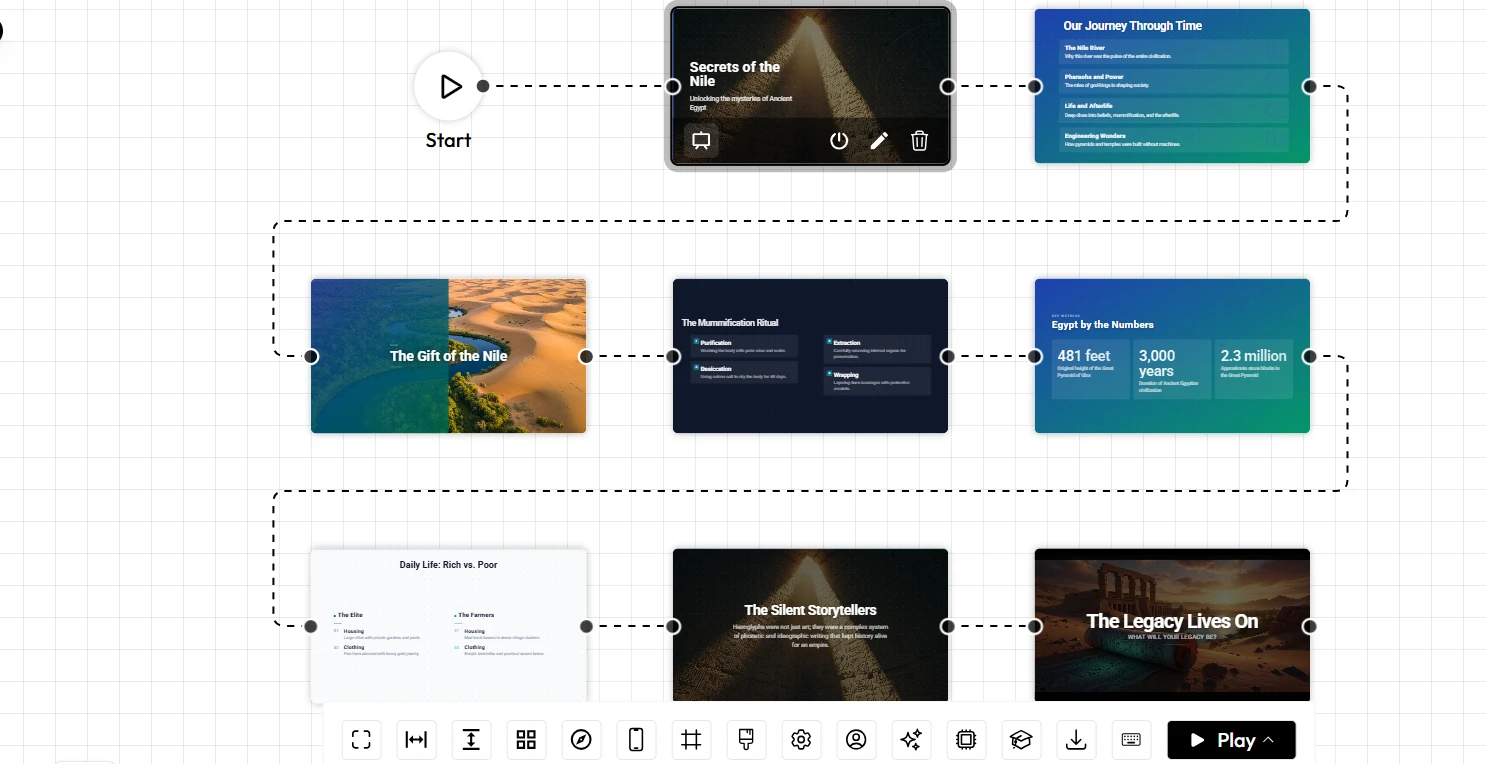Open the keyboard shortcuts icon

[1131, 740]
